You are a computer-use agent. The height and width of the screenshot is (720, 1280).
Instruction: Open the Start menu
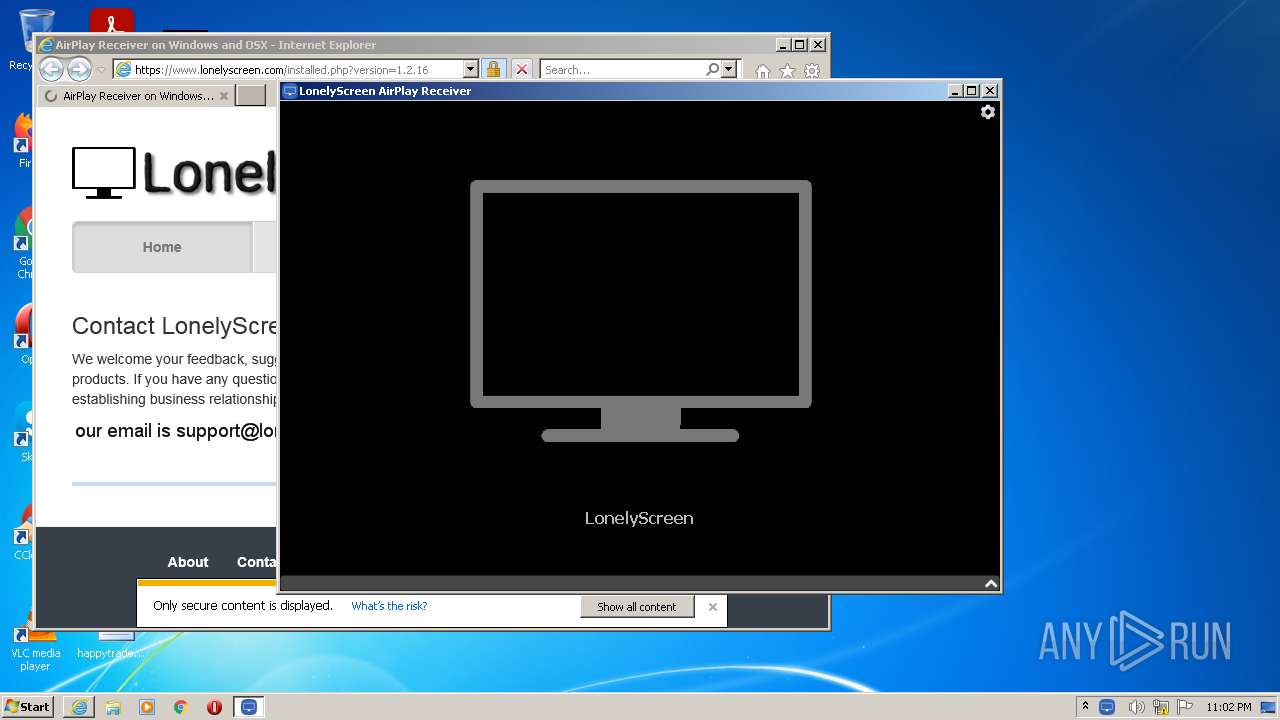28,706
